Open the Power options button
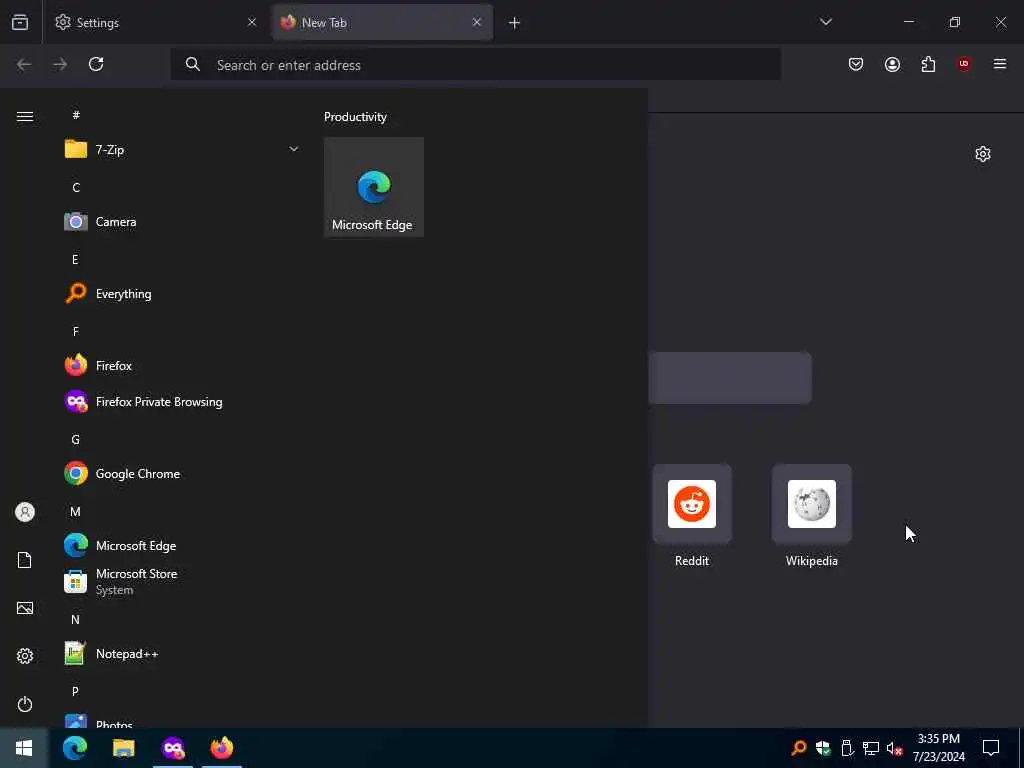The image size is (1024, 768). click(x=25, y=704)
